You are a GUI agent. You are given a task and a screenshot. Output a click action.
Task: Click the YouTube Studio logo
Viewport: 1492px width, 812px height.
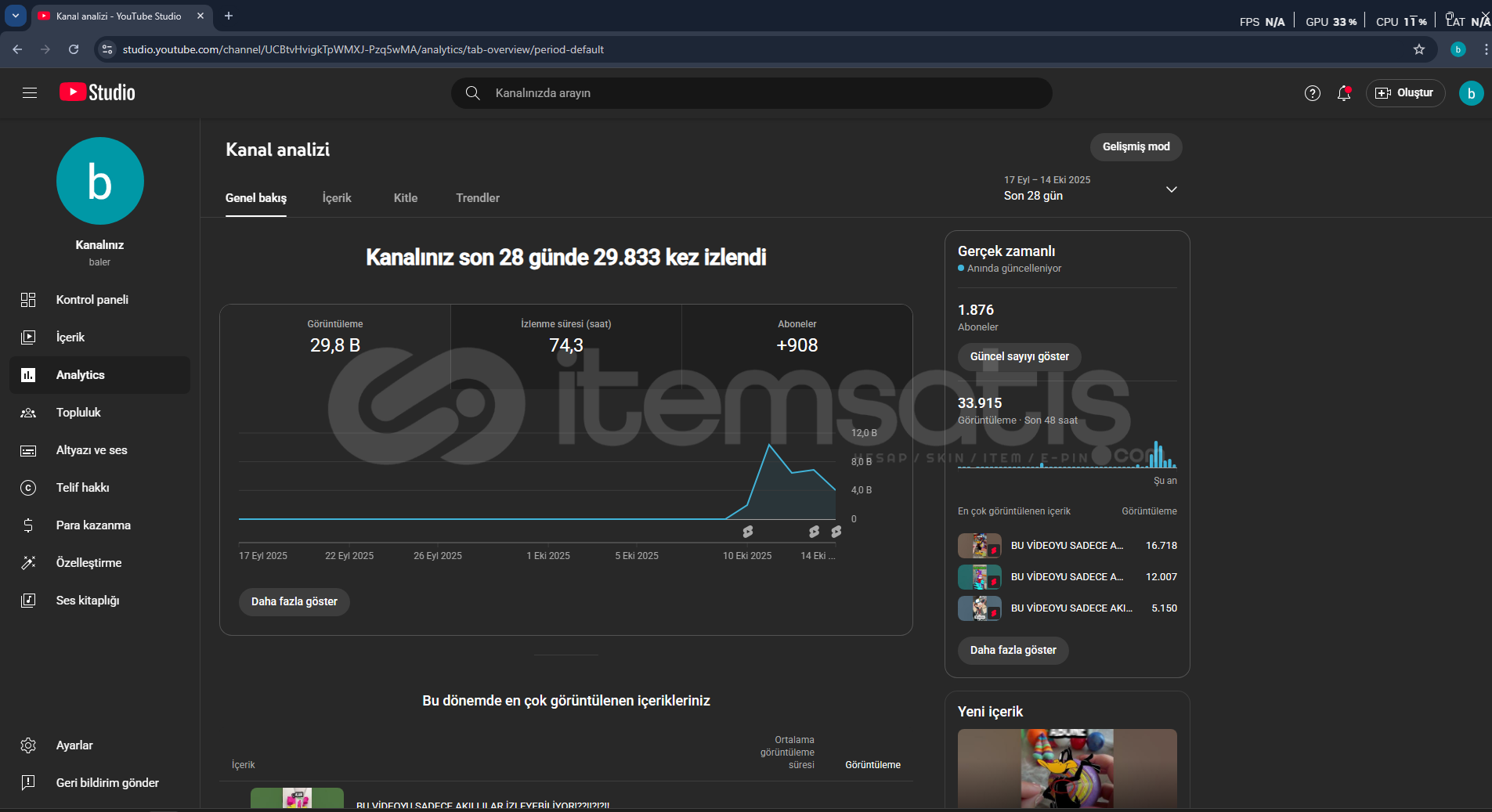98,92
